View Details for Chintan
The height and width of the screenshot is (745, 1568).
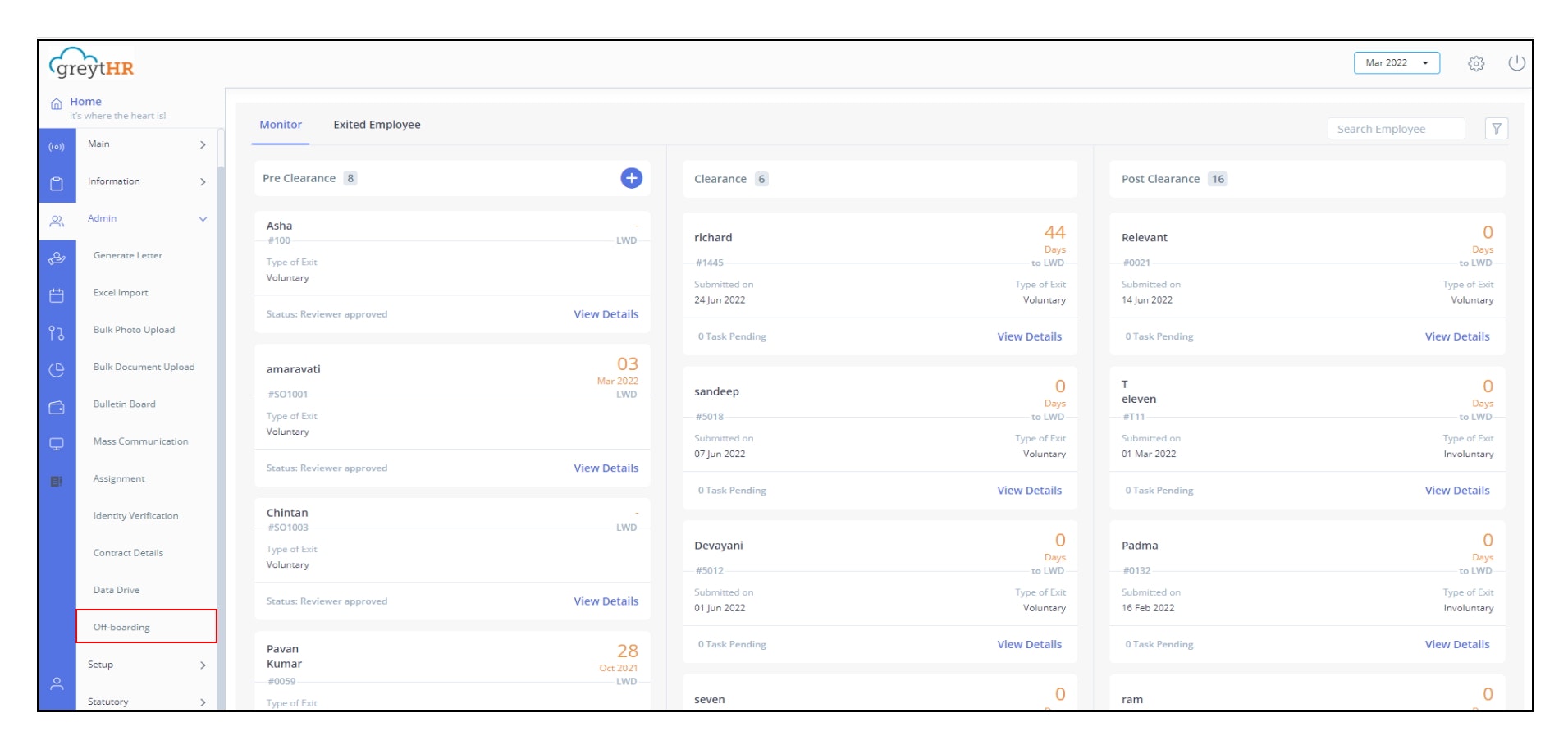[x=606, y=601]
